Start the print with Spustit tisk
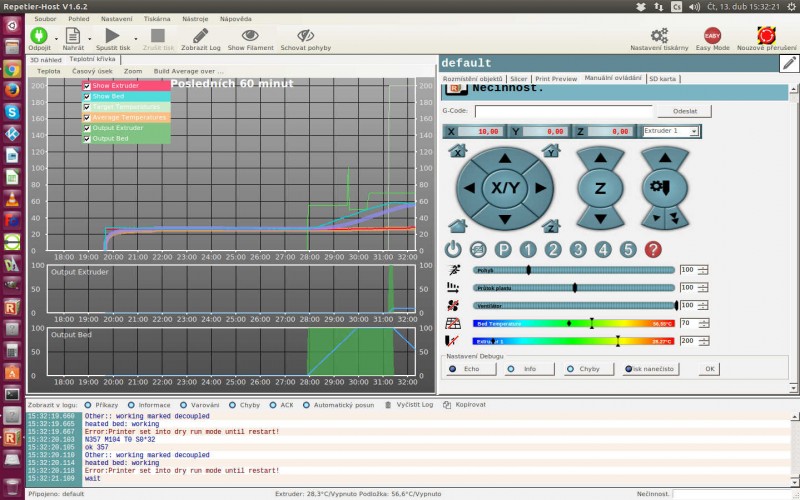Screen dimensions: 800x500 pos(112,36)
